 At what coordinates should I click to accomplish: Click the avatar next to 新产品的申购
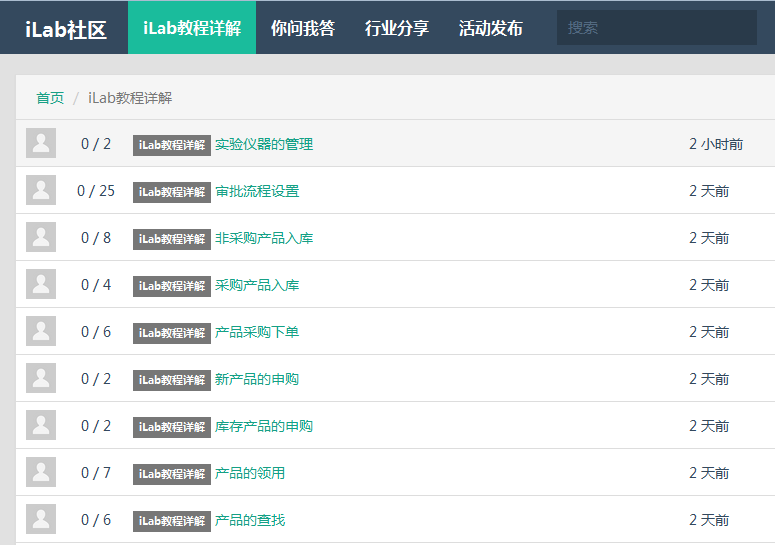tap(41, 379)
